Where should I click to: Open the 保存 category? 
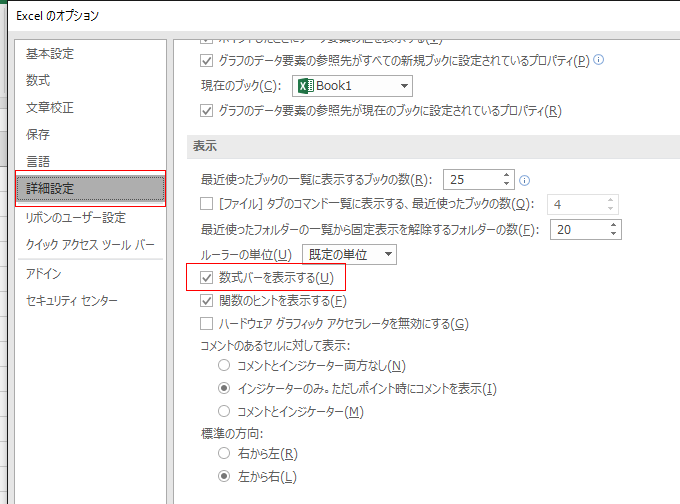[38, 134]
